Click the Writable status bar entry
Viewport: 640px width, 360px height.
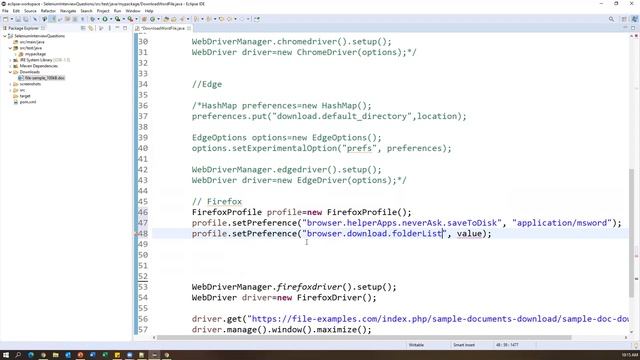point(416,345)
